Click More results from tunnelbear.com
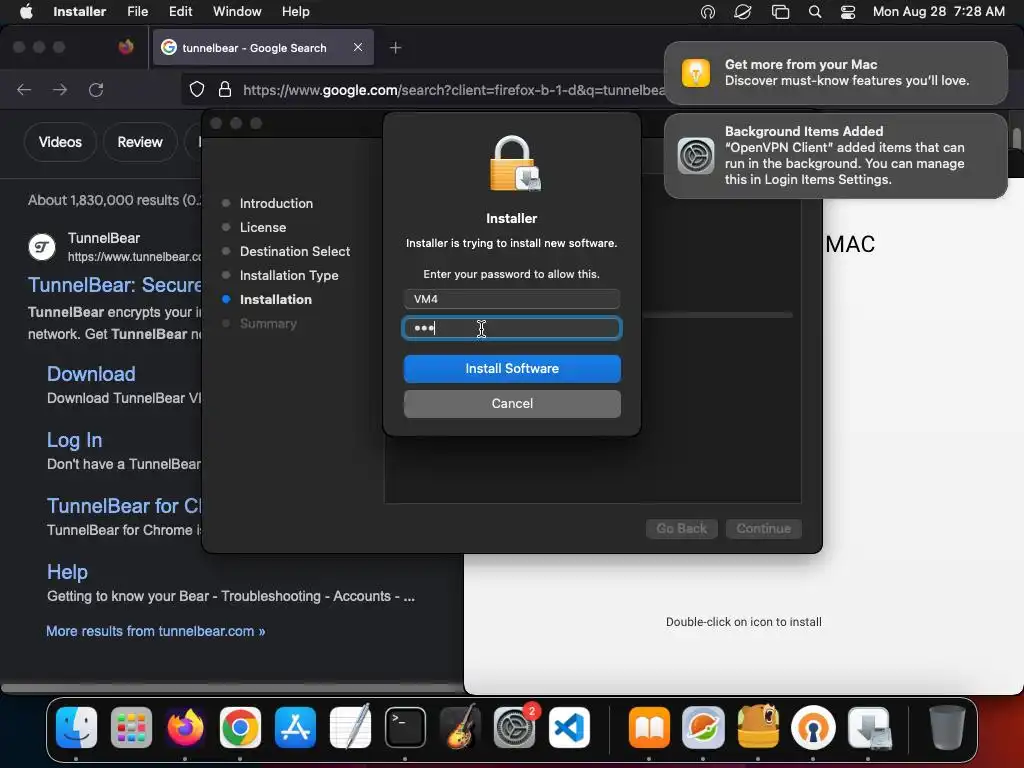 (155, 631)
